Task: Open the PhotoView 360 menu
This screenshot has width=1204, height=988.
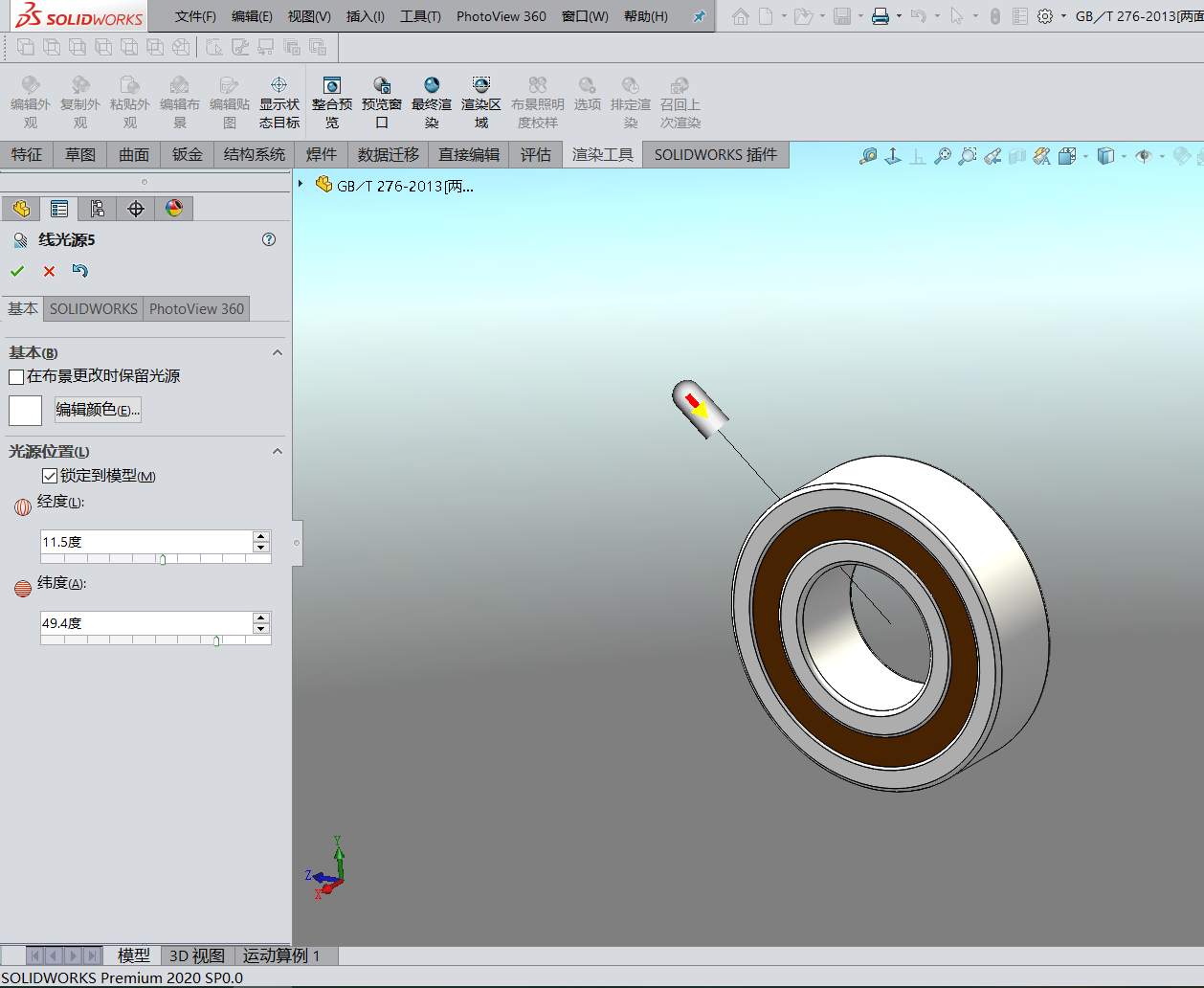Action: [x=501, y=15]
